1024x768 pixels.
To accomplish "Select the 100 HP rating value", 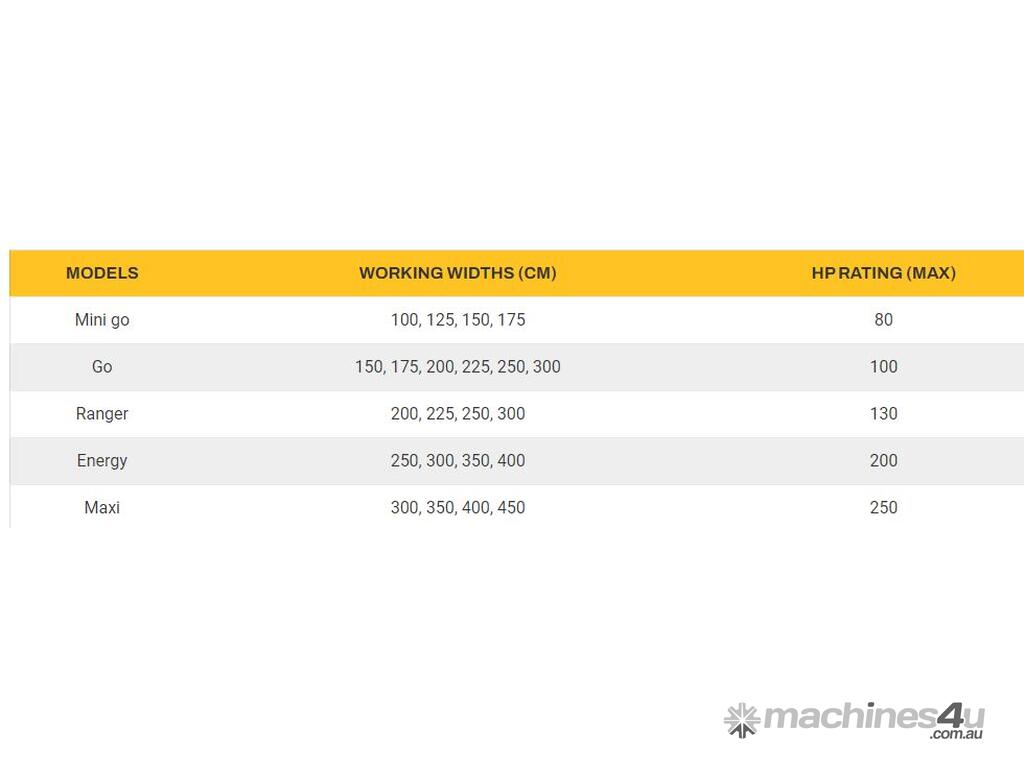I will [x=883, y=367].
